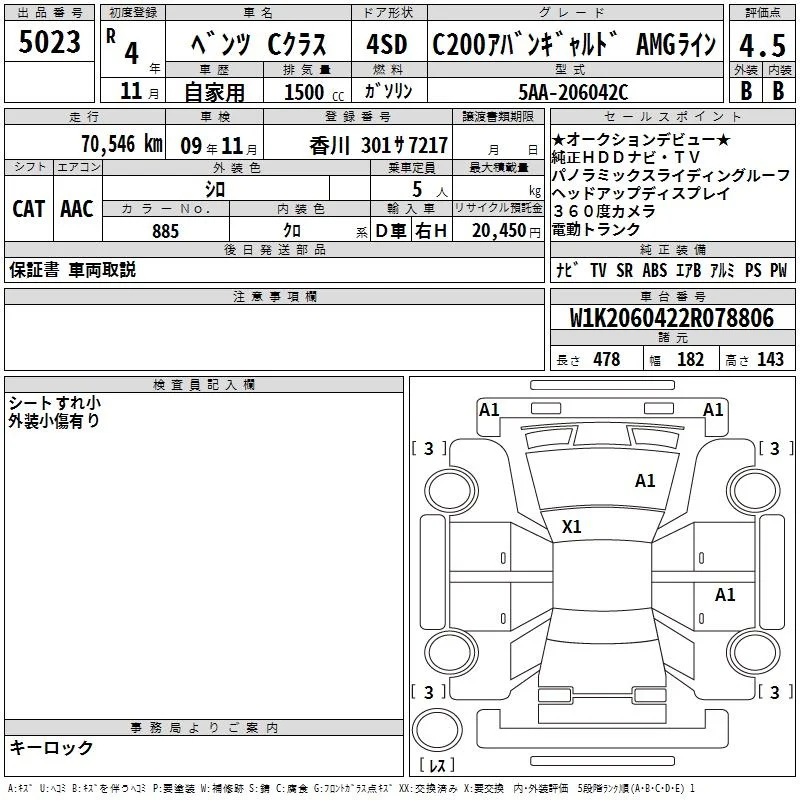Select the キーロック notice text

pyautogui.click(x=51, y=747)
